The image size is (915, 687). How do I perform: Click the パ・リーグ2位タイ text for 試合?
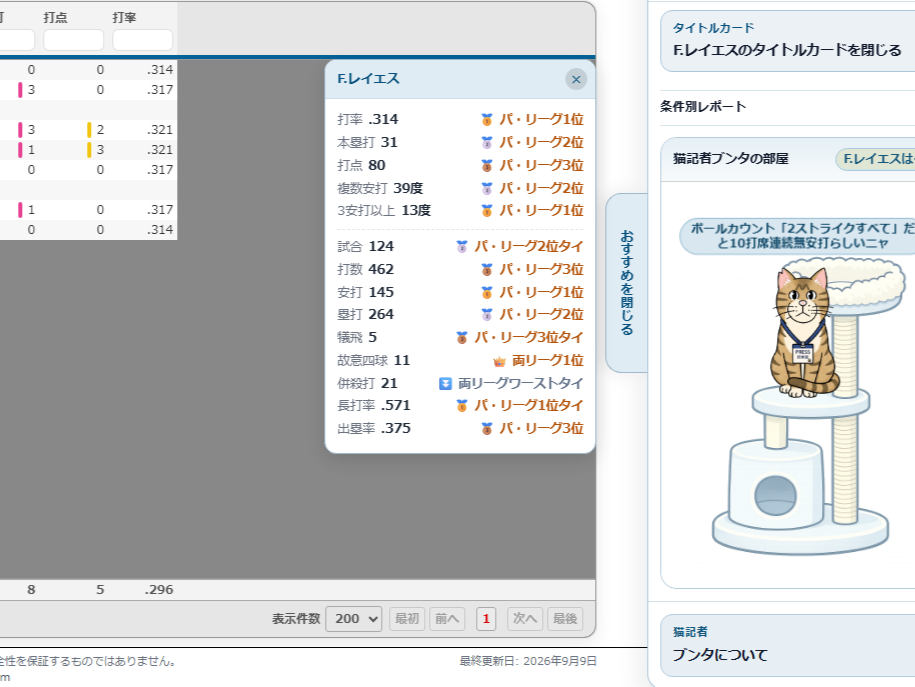(x=529, y=247)
